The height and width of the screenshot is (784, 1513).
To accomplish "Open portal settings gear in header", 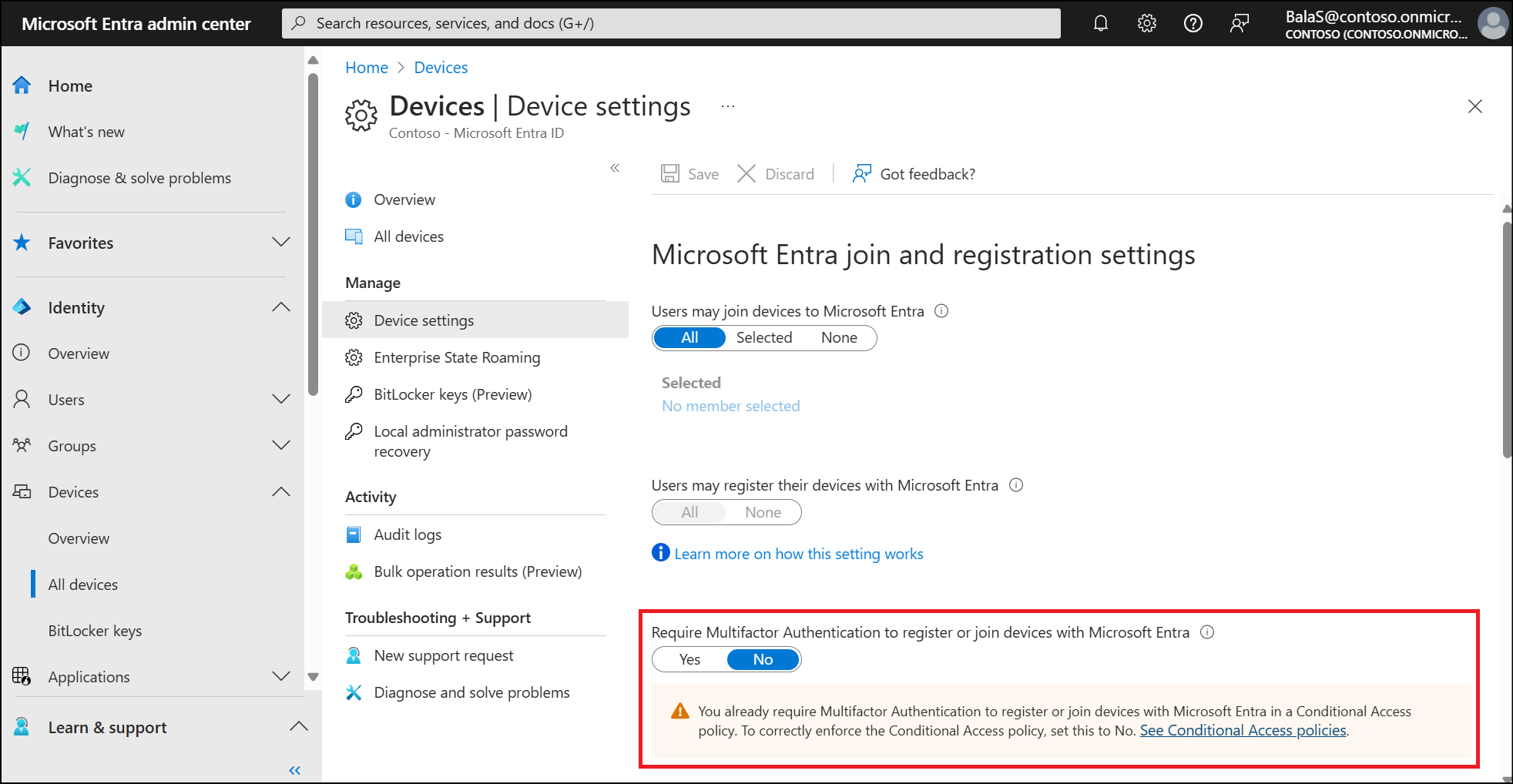I will pos(1147,23).
